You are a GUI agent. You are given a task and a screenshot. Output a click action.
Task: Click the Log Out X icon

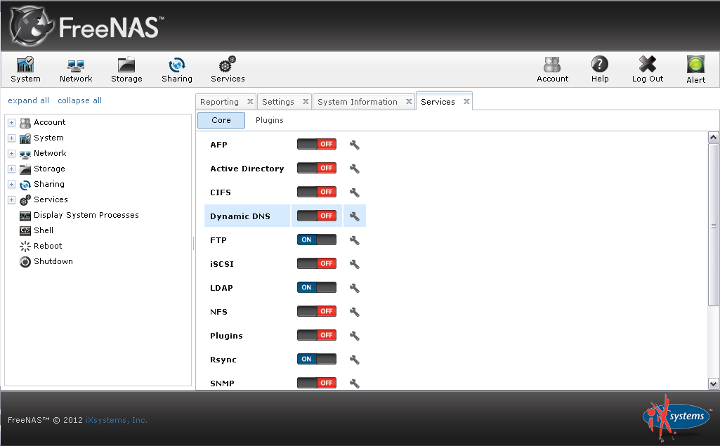pos(647,64)
